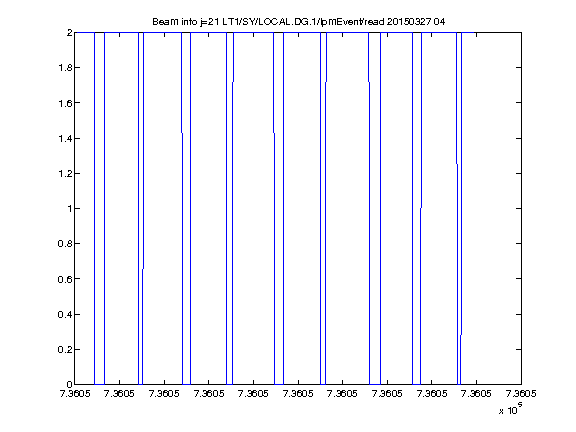Click the y-axis tick label 0

[x=69, y=384]
